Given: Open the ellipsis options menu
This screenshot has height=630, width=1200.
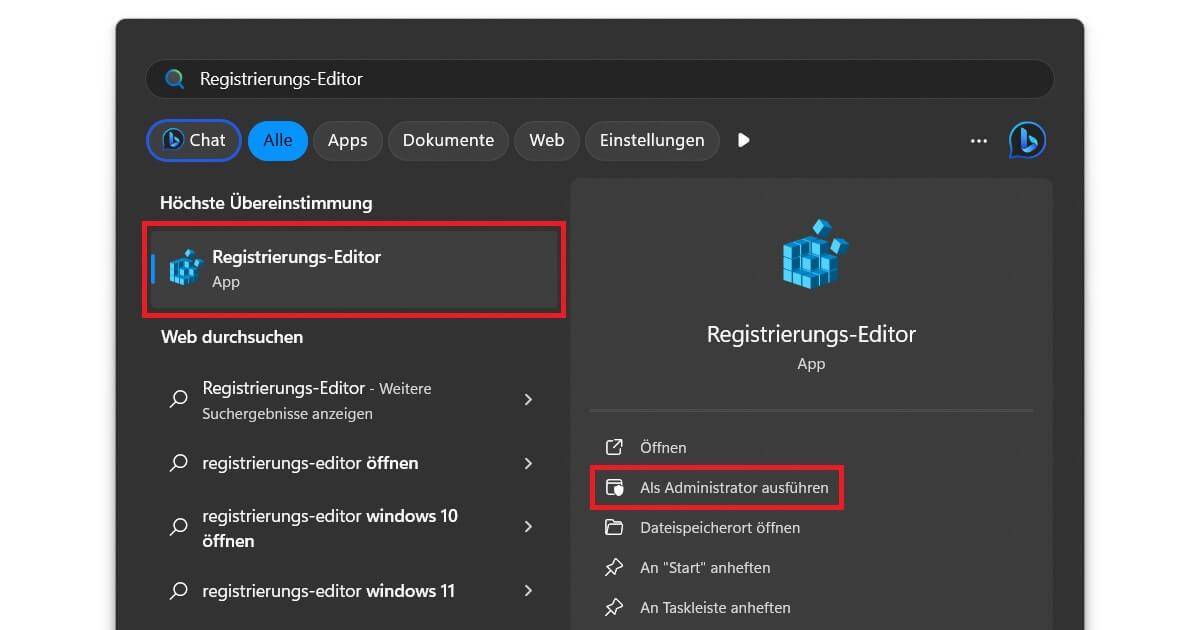Looking at the screenshot, I should point(978,140).
